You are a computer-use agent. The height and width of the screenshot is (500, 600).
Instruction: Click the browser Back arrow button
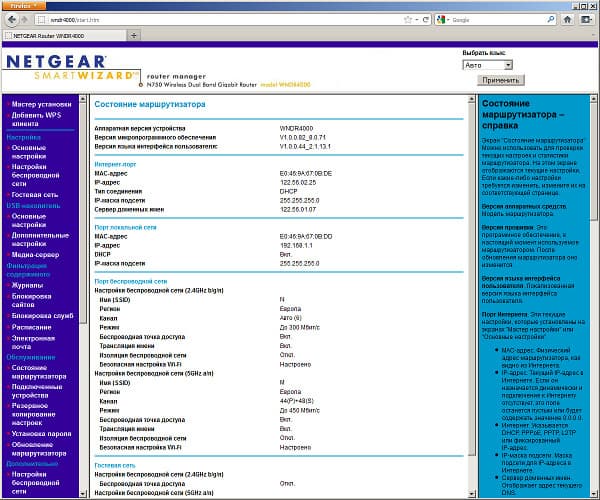[12, 20]
